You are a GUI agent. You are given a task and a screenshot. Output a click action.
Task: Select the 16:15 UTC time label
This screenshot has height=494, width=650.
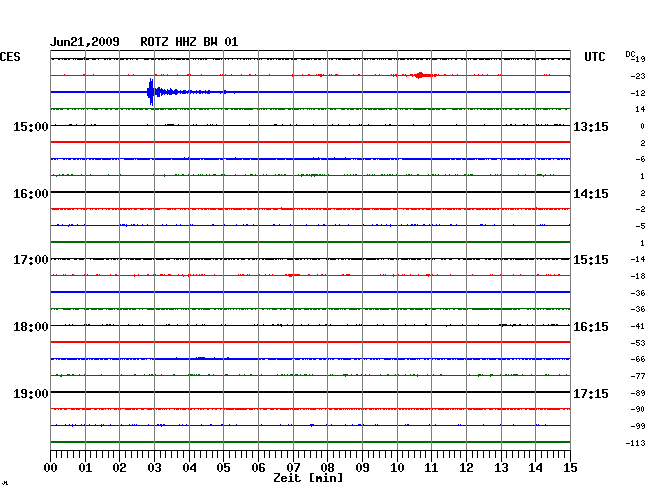point(591,327)
